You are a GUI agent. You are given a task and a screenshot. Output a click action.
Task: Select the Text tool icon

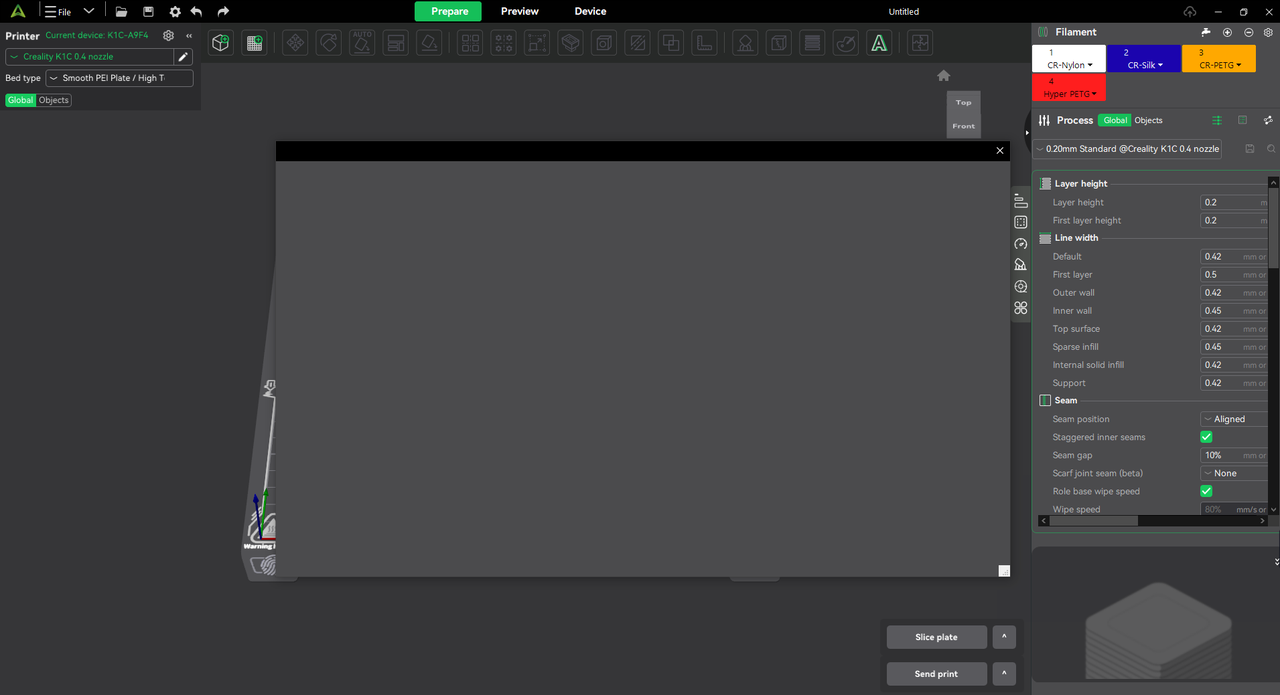878,43
